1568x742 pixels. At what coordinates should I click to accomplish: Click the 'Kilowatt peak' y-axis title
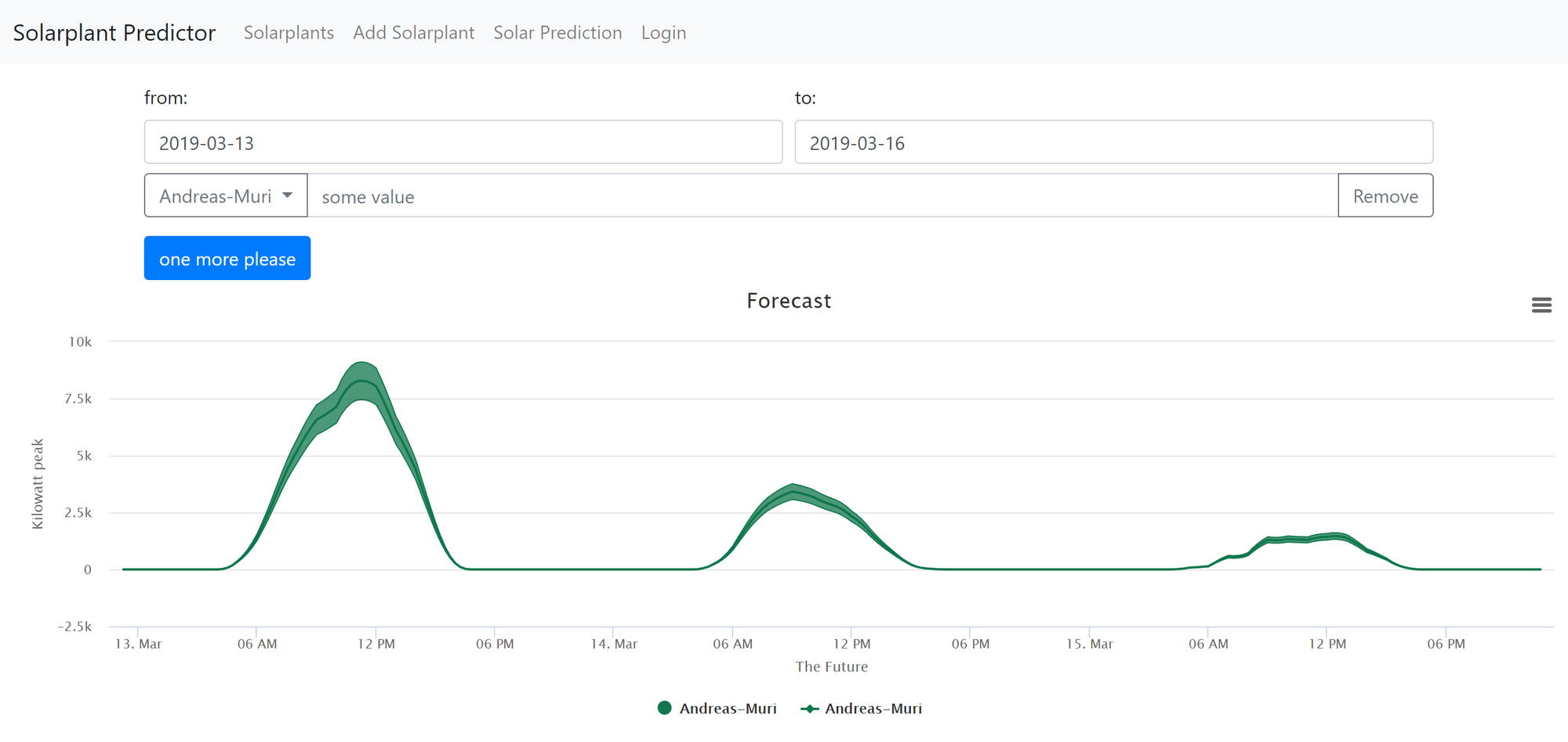[x=38, y=484]
